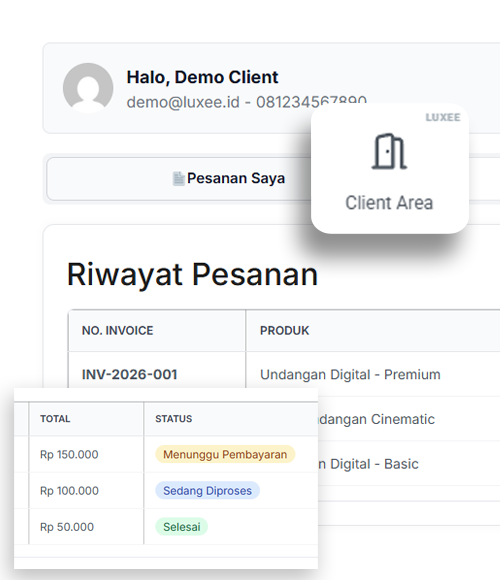
Task: Click the LUXEE brand text on card
Action: (443, 117)
